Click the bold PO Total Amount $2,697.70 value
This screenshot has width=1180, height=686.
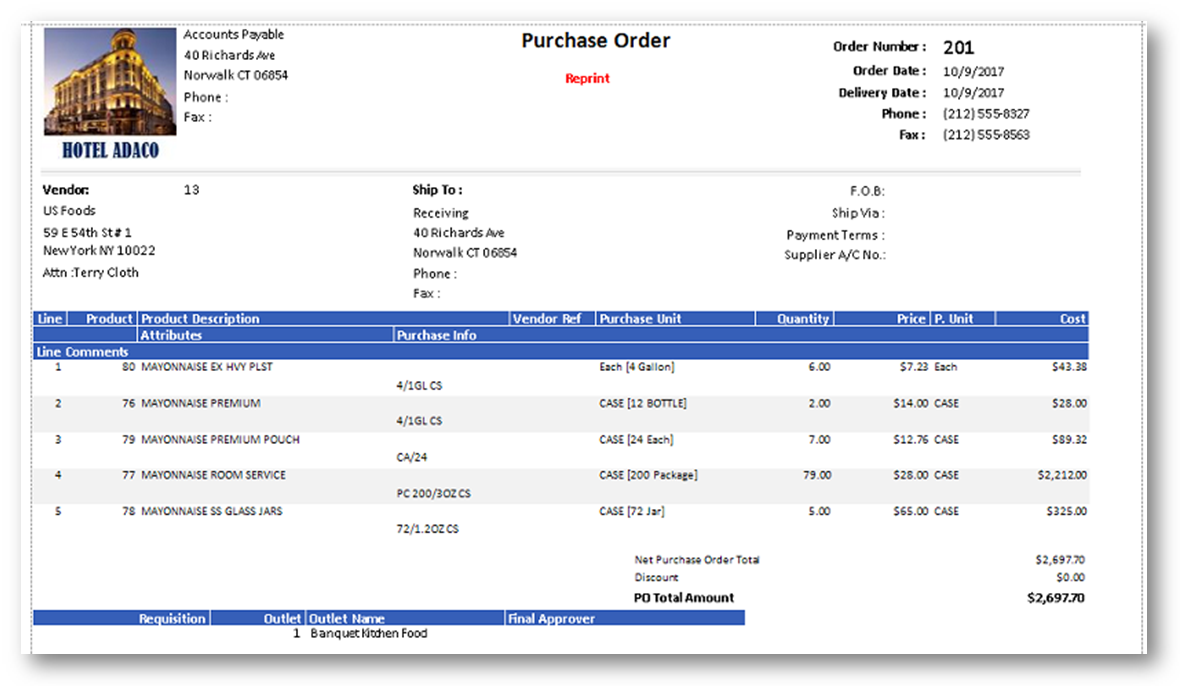1055,598
